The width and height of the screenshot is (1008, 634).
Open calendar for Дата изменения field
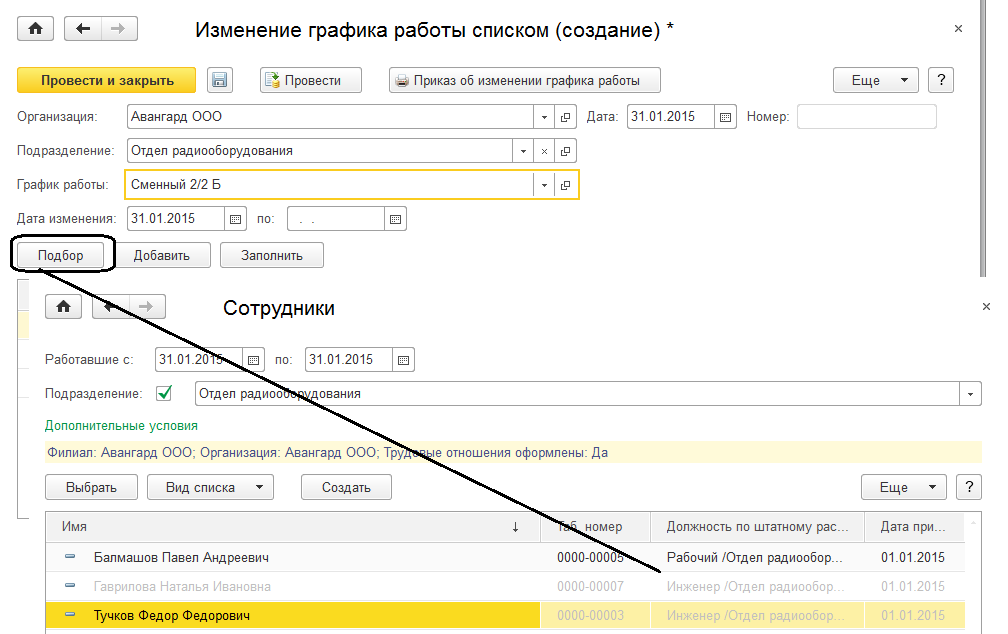click(x=236, y=218)
